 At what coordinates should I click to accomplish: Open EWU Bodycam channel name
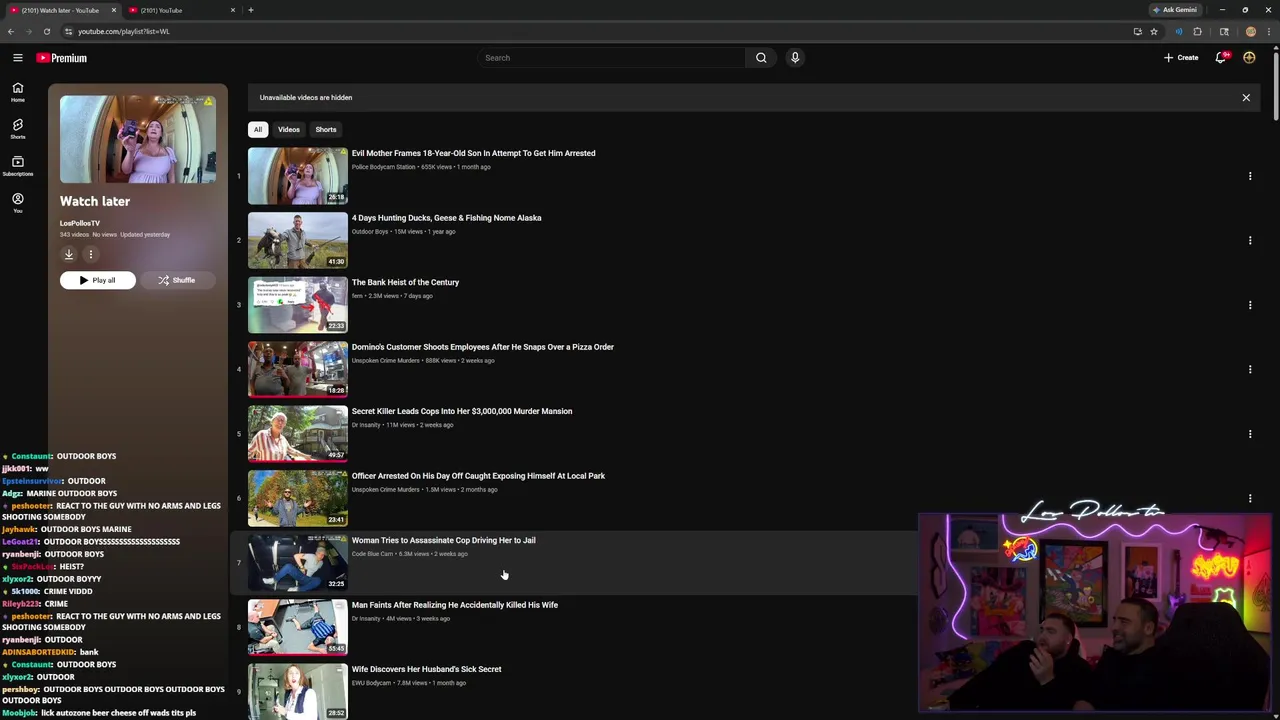click(x=371, y=683)
